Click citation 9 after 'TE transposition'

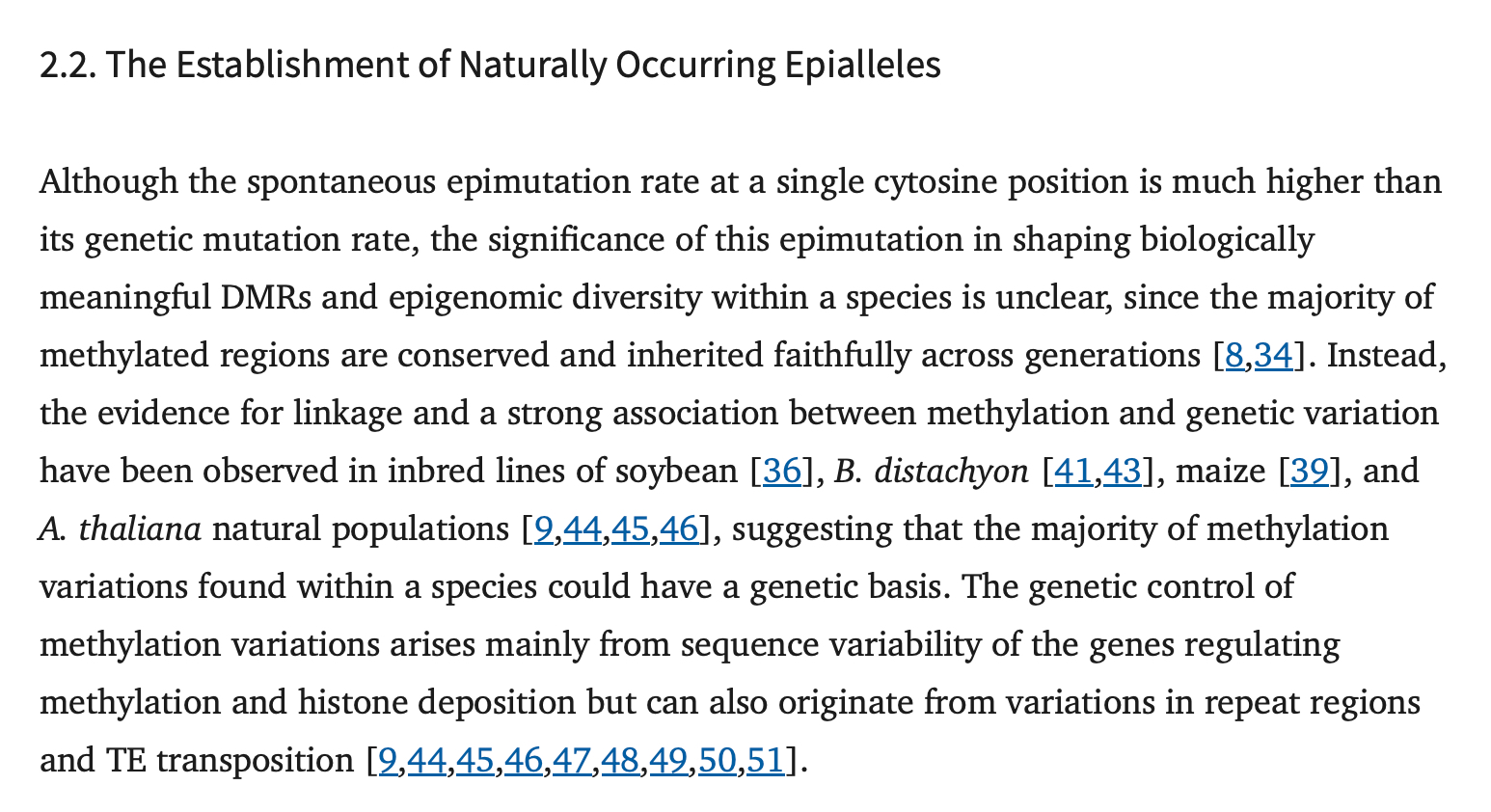388,762
